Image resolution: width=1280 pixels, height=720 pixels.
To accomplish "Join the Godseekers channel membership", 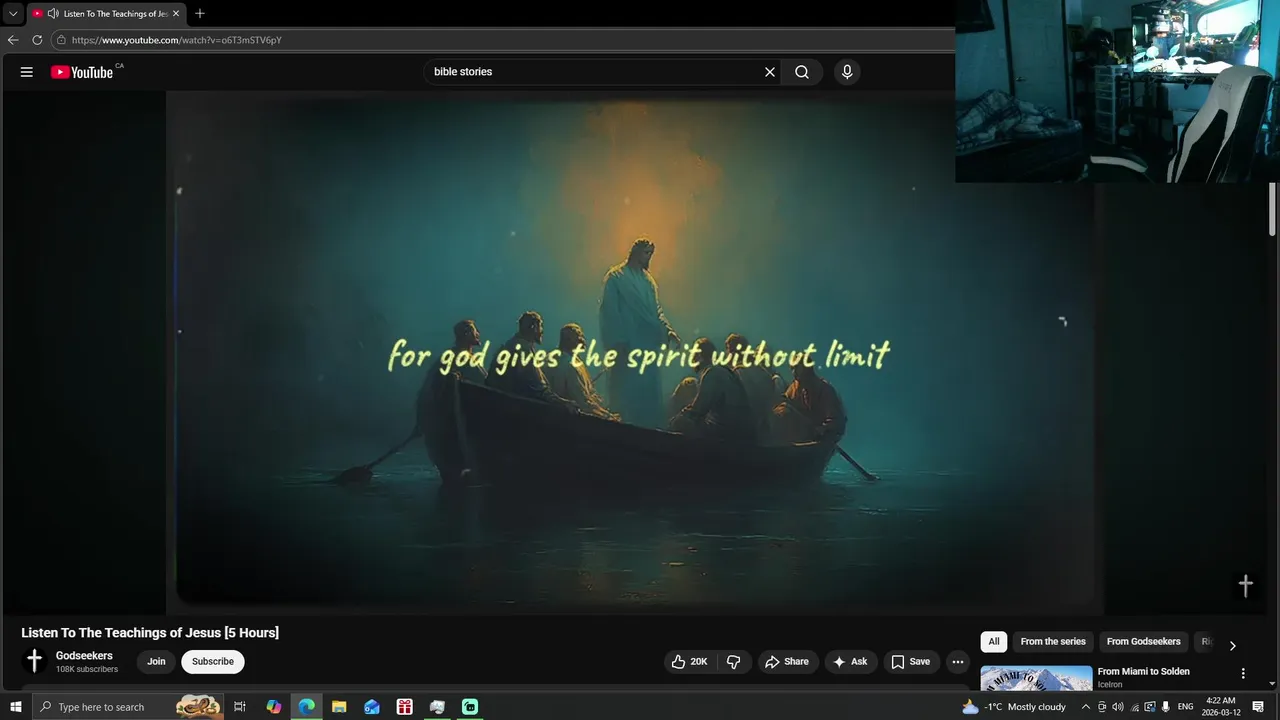I will (156, 662).
